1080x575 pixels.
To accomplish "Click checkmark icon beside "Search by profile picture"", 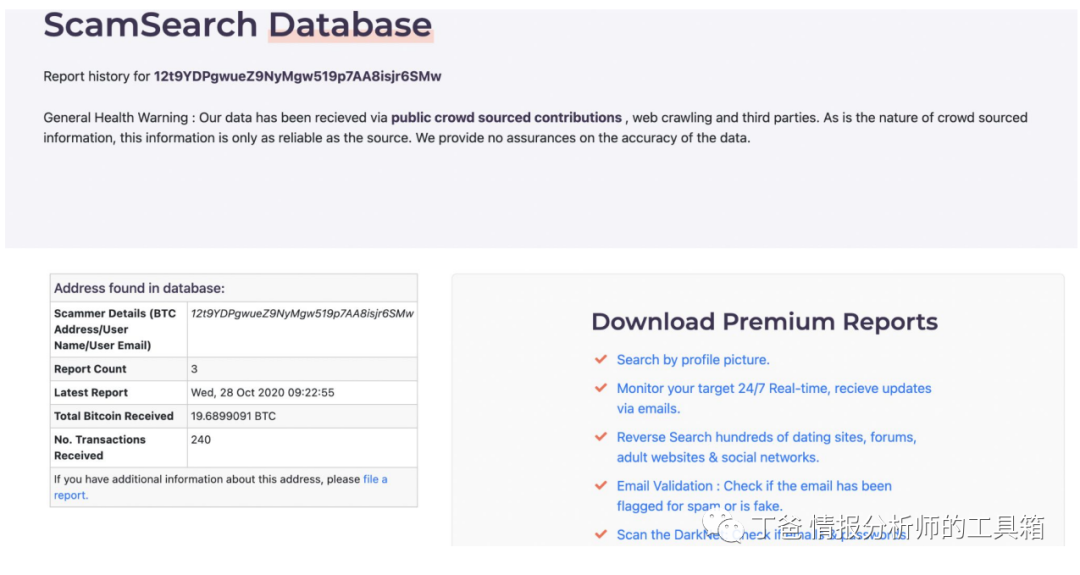I will tap(601, 359).
